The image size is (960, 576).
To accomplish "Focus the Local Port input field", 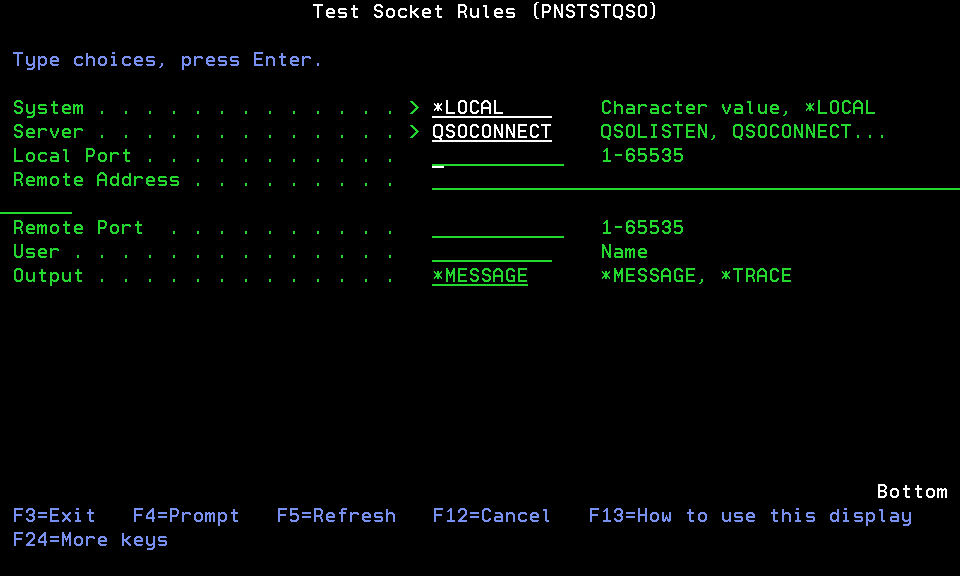I will pos(497,156).
